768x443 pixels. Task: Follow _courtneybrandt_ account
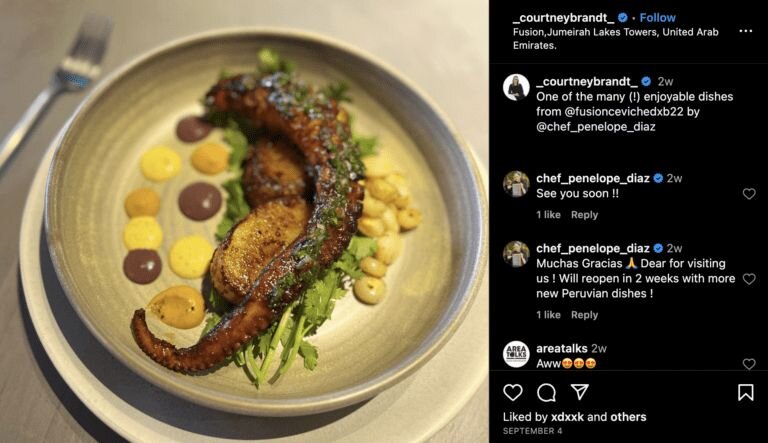point(657,18)
